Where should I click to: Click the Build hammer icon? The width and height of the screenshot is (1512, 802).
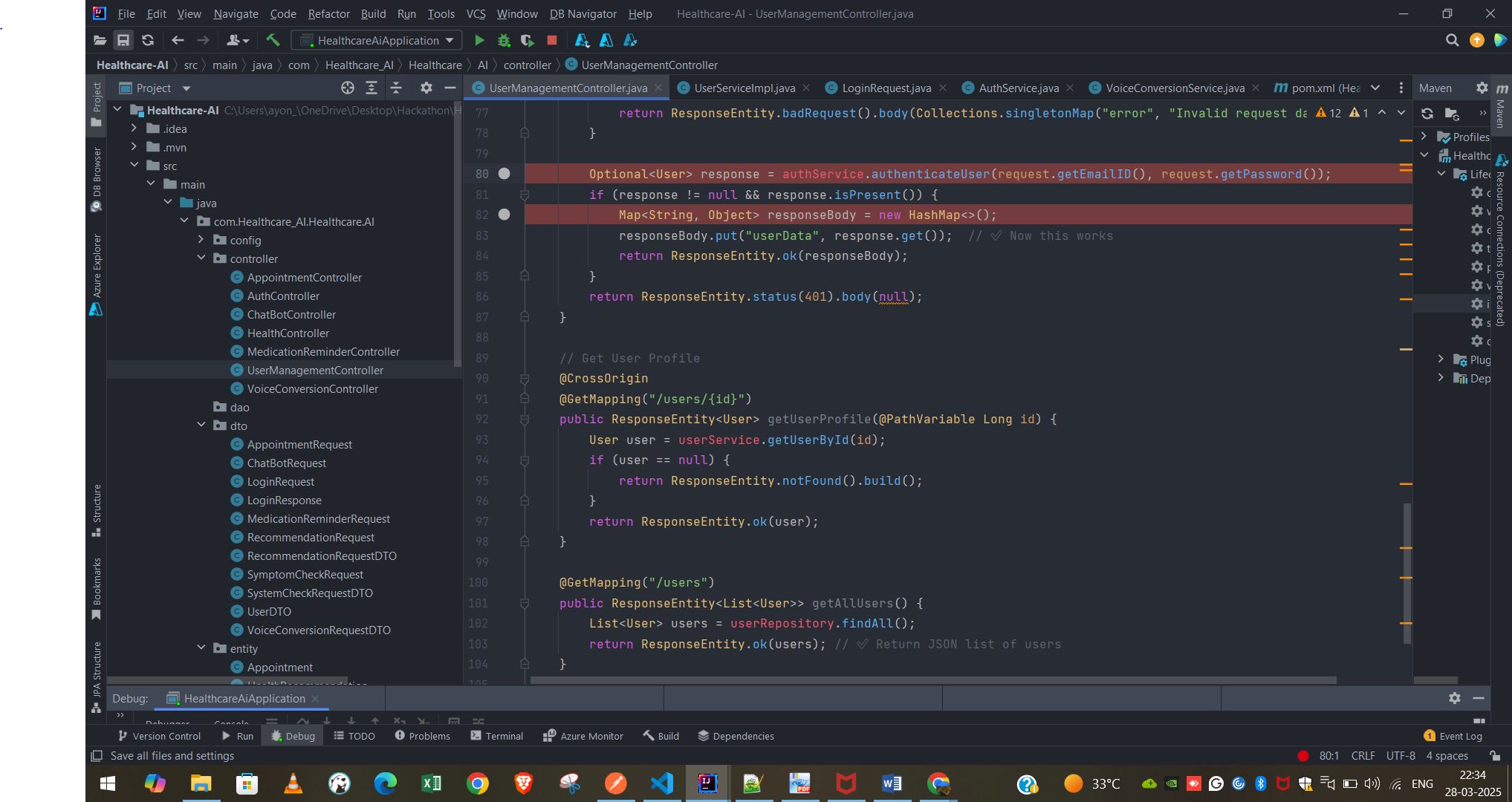point(273,40)
